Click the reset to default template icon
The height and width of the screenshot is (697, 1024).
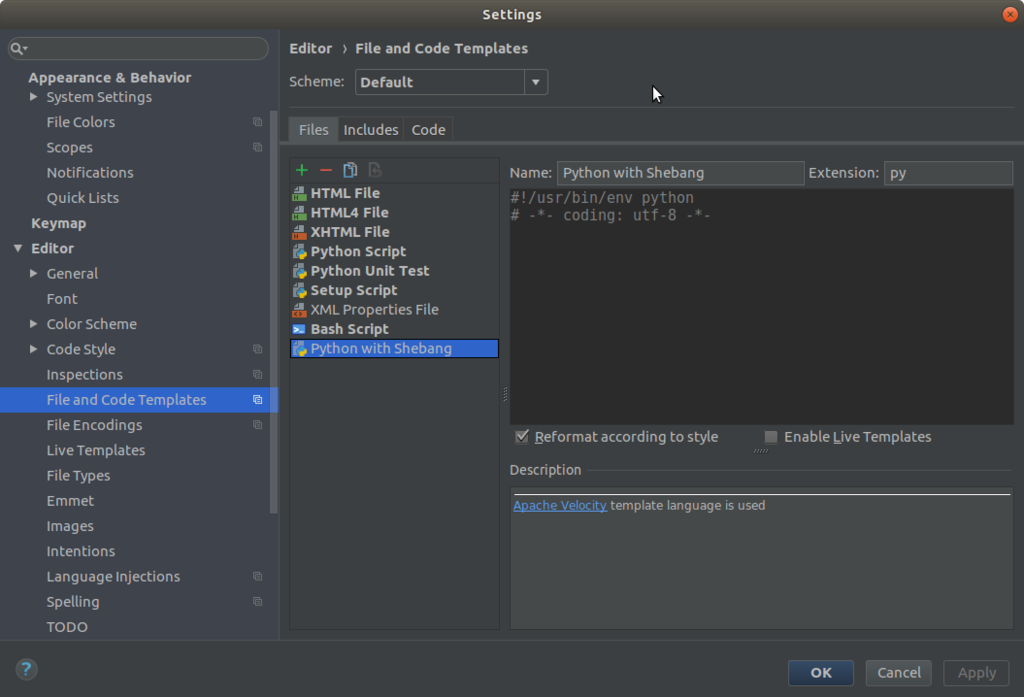tap(375, 170)
